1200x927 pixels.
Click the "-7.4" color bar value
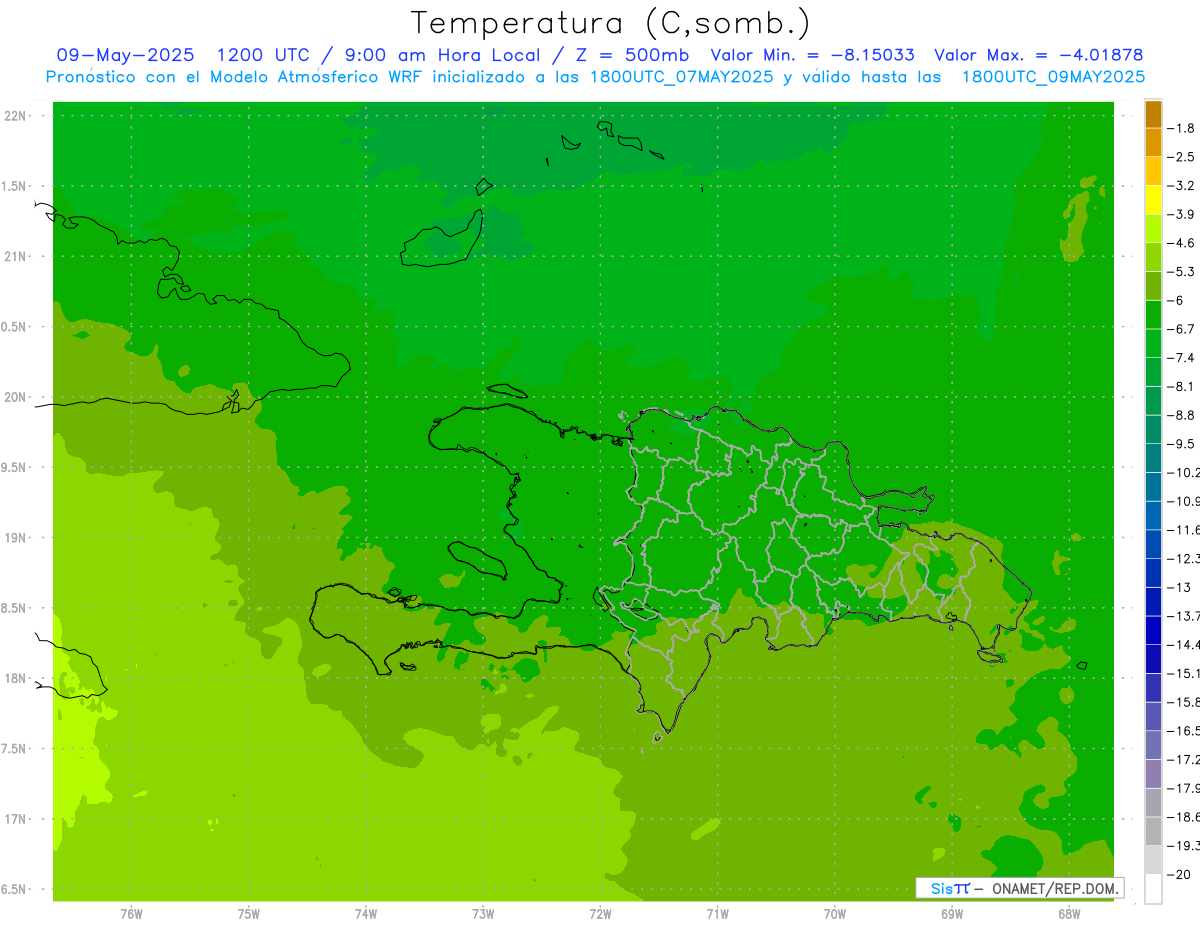(1182, 358)
